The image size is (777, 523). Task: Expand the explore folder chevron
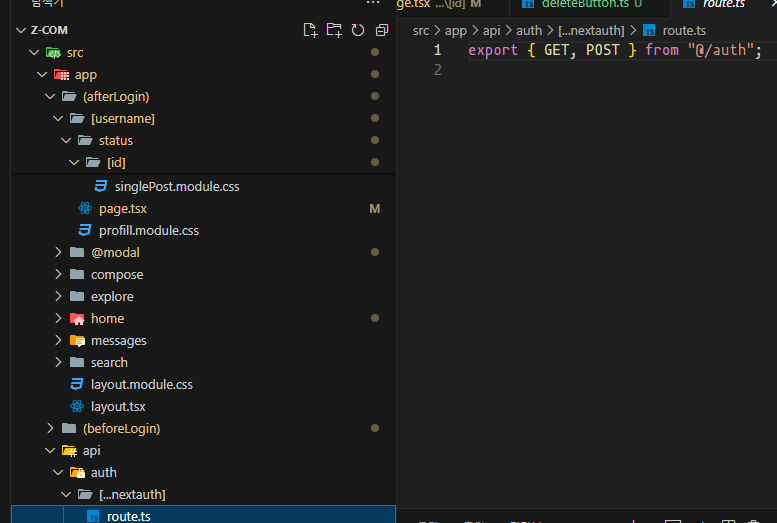coord(58,296)
